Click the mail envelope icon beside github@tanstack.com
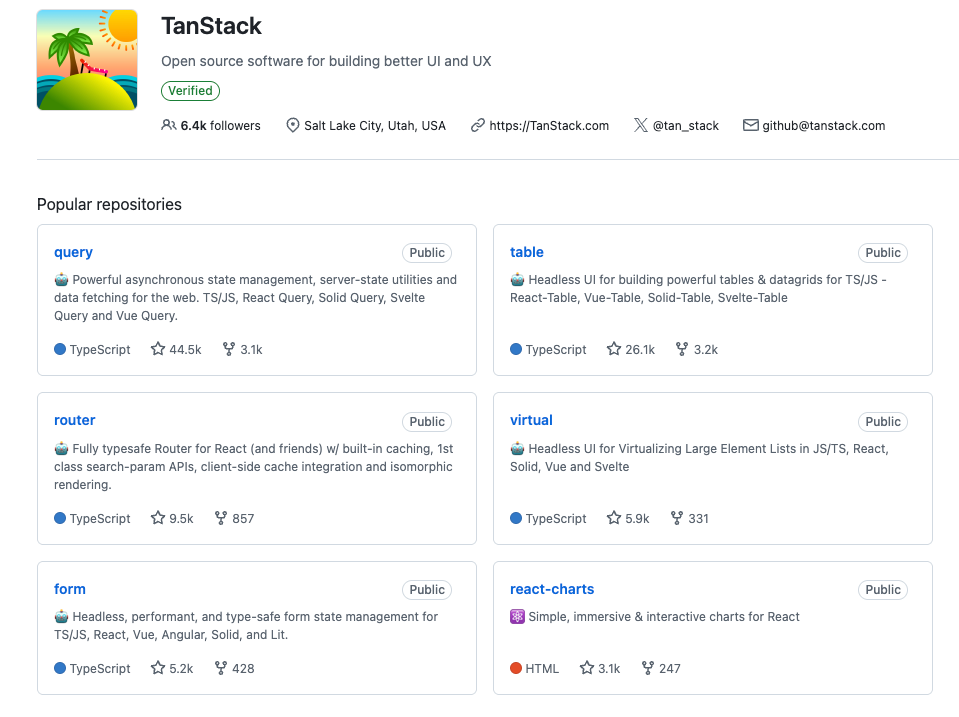 [x=750, y=125]
